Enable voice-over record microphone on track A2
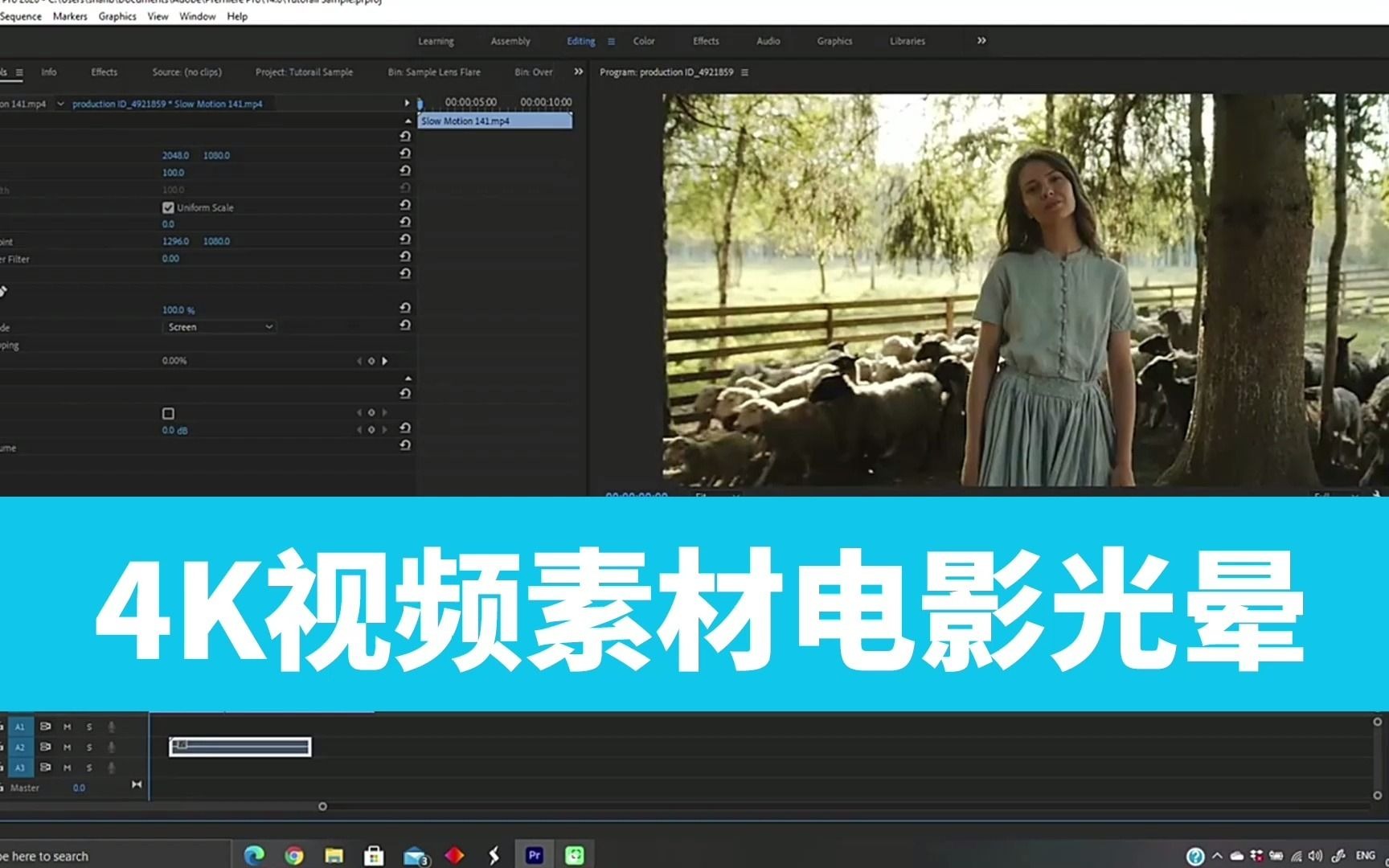1389x868 pixels. click(x=112, y=747)
